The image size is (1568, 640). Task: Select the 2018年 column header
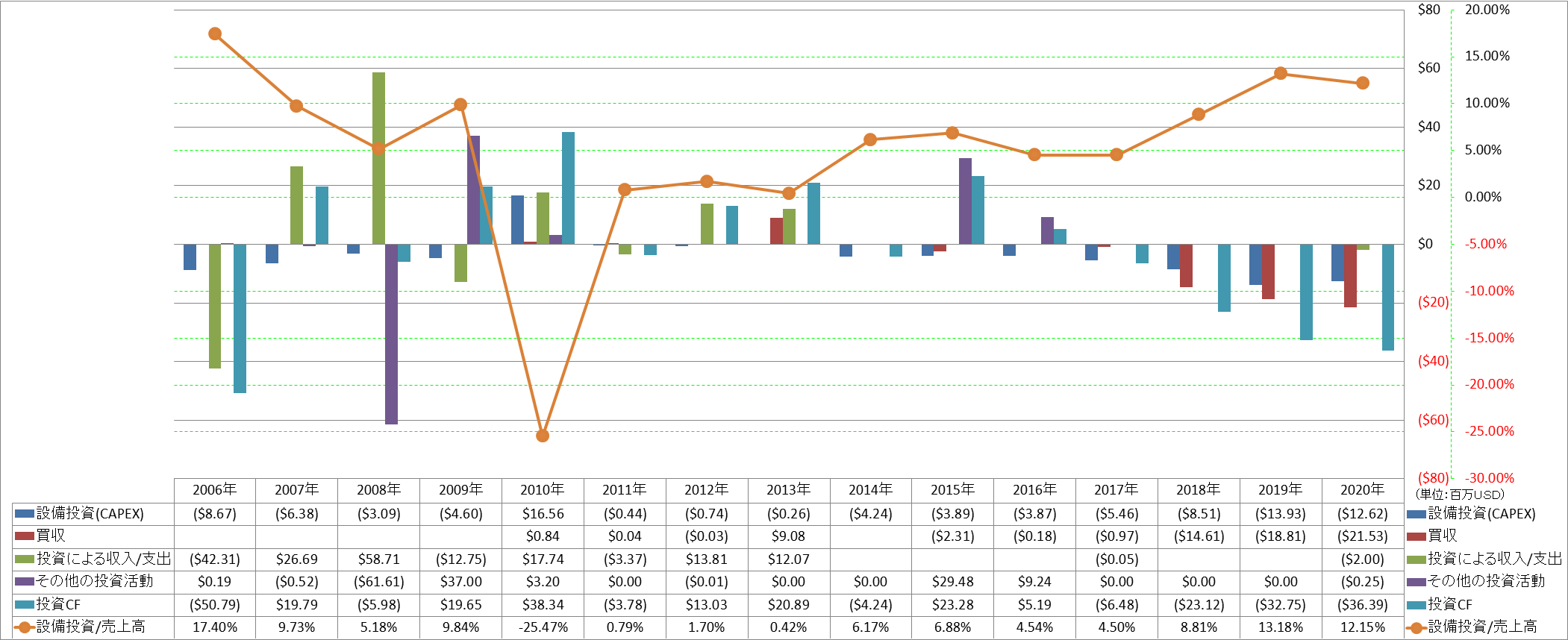1199,490
